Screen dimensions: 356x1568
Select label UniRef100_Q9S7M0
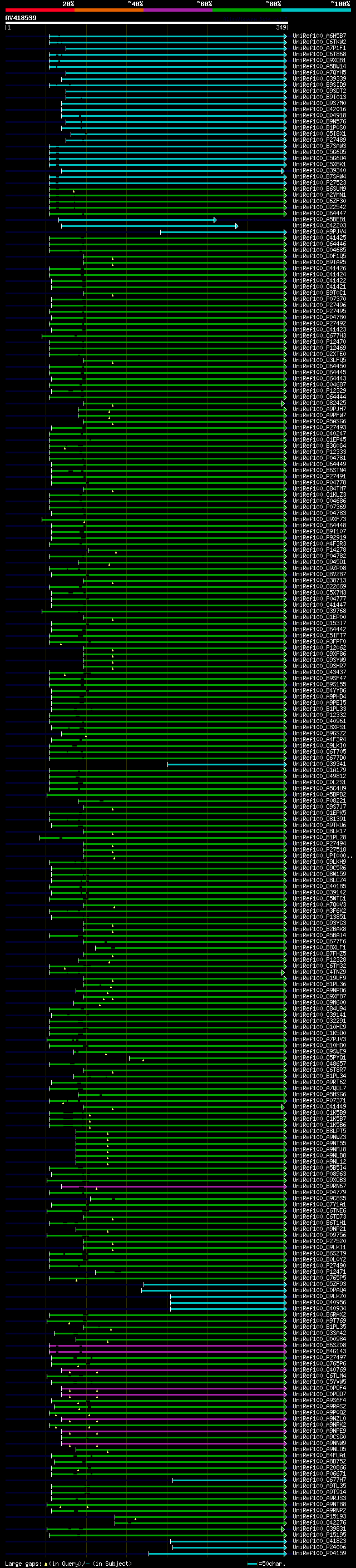coord(319,103)
